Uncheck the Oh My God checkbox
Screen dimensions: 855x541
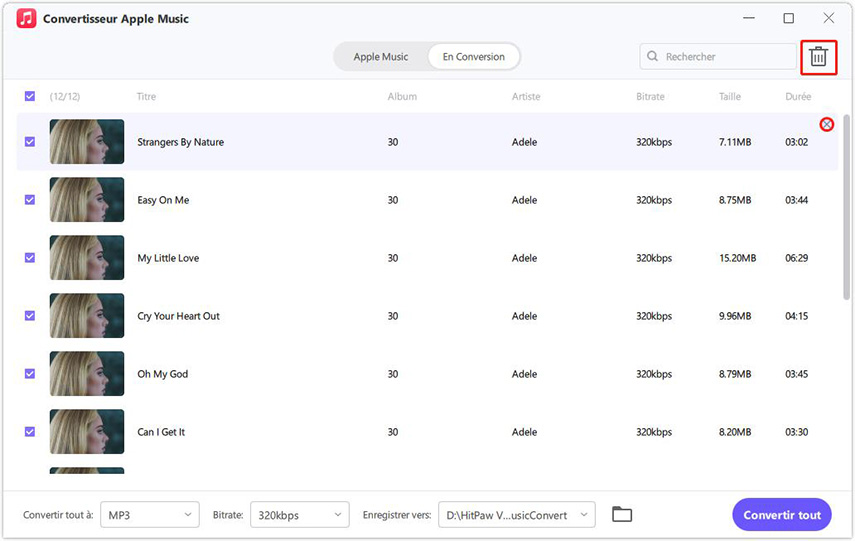(x=30, y=374)
